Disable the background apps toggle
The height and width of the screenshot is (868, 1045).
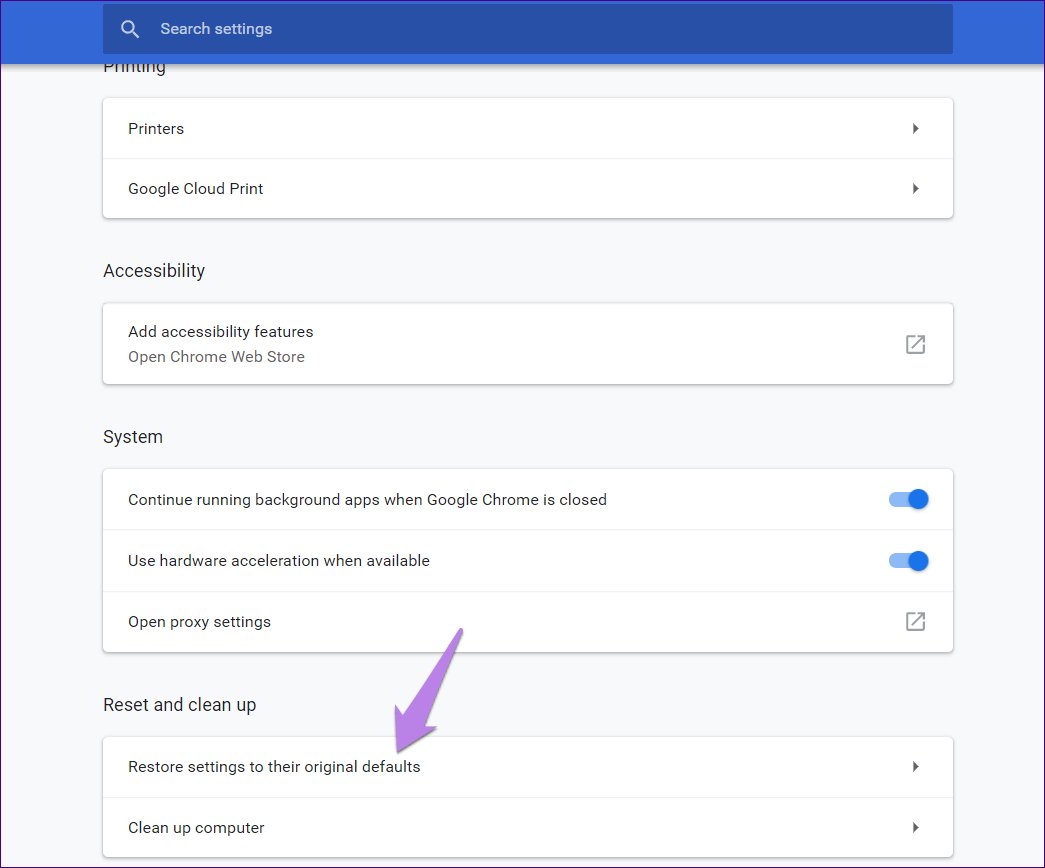click(908, 499)
